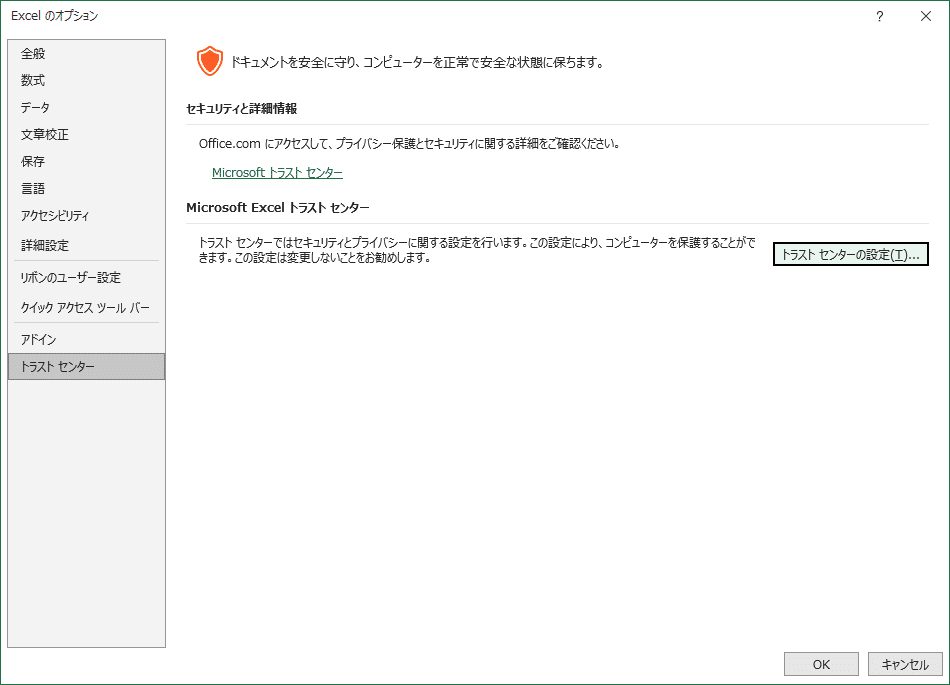
Task: Select the 保存 category
Action: point(86,161)
